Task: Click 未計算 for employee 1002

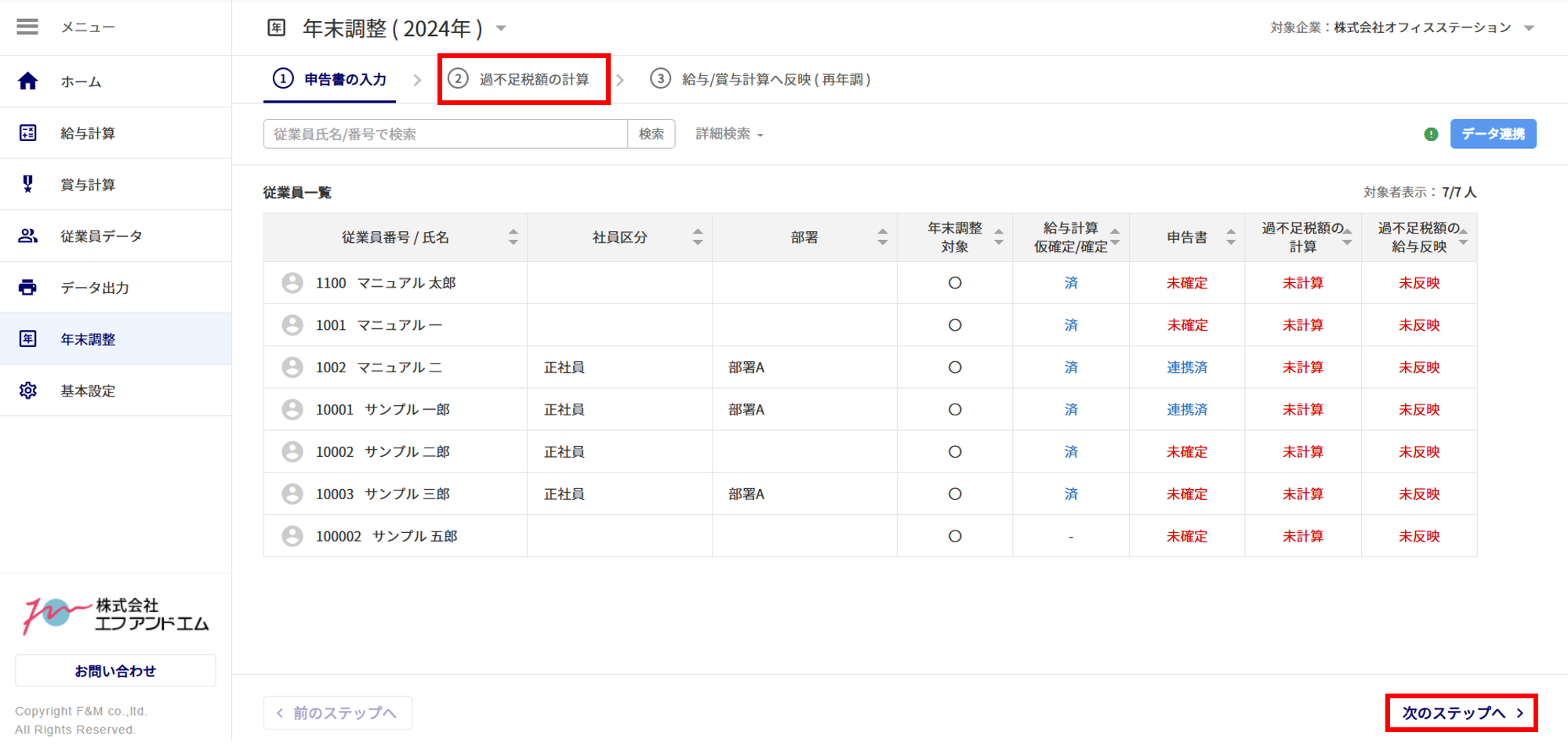Action: [x=1303, y=368]
